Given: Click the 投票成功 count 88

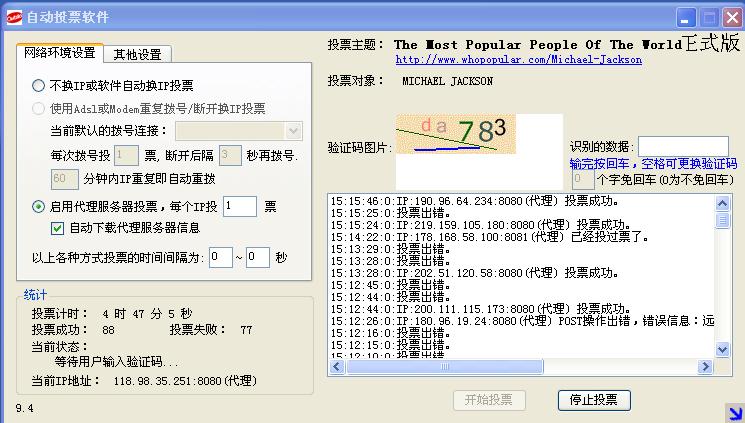Looking at the screenshot, I should (108, 330).
